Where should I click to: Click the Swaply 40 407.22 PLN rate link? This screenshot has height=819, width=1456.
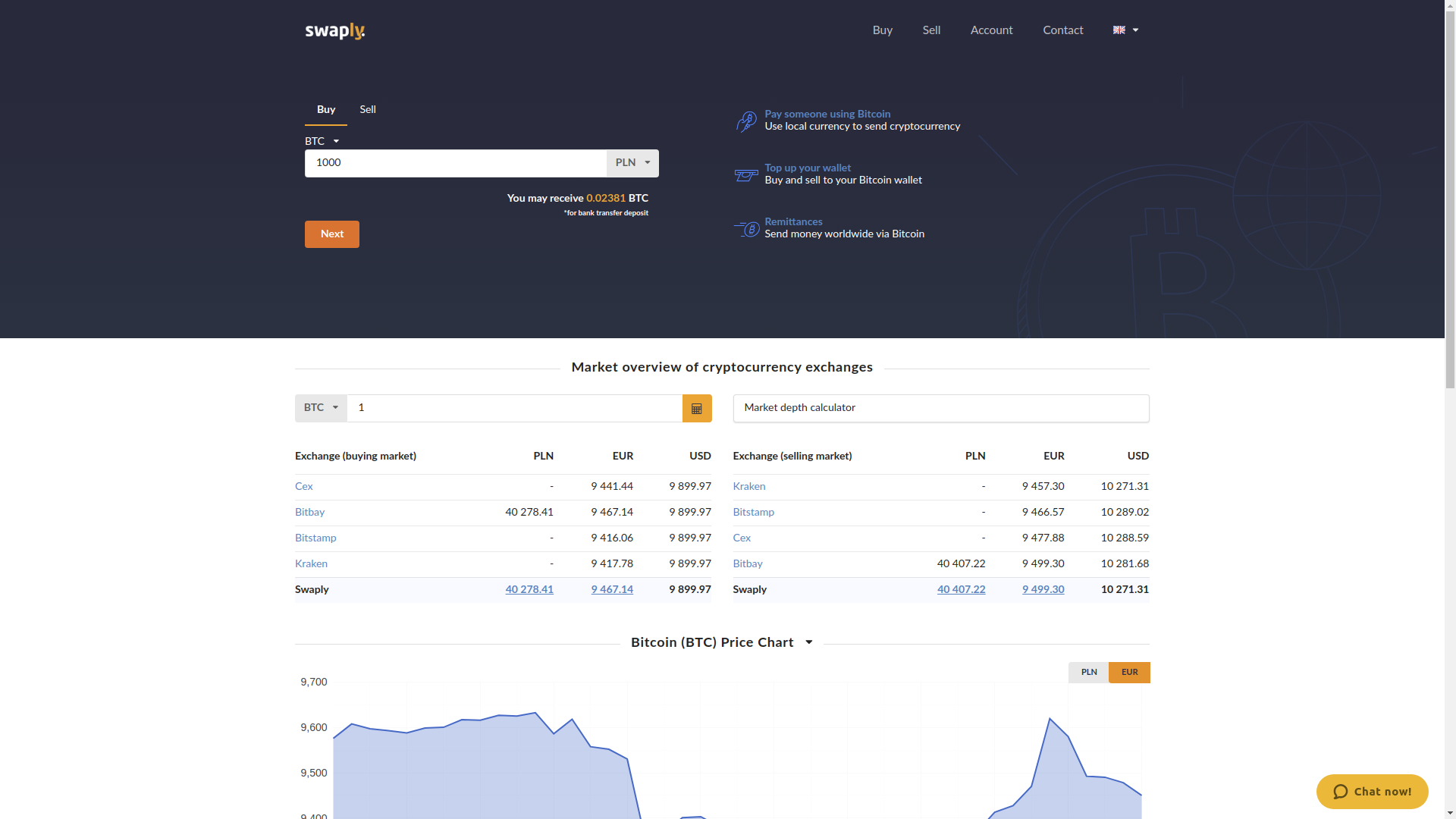pyautogui.click(x=961, y=589)
